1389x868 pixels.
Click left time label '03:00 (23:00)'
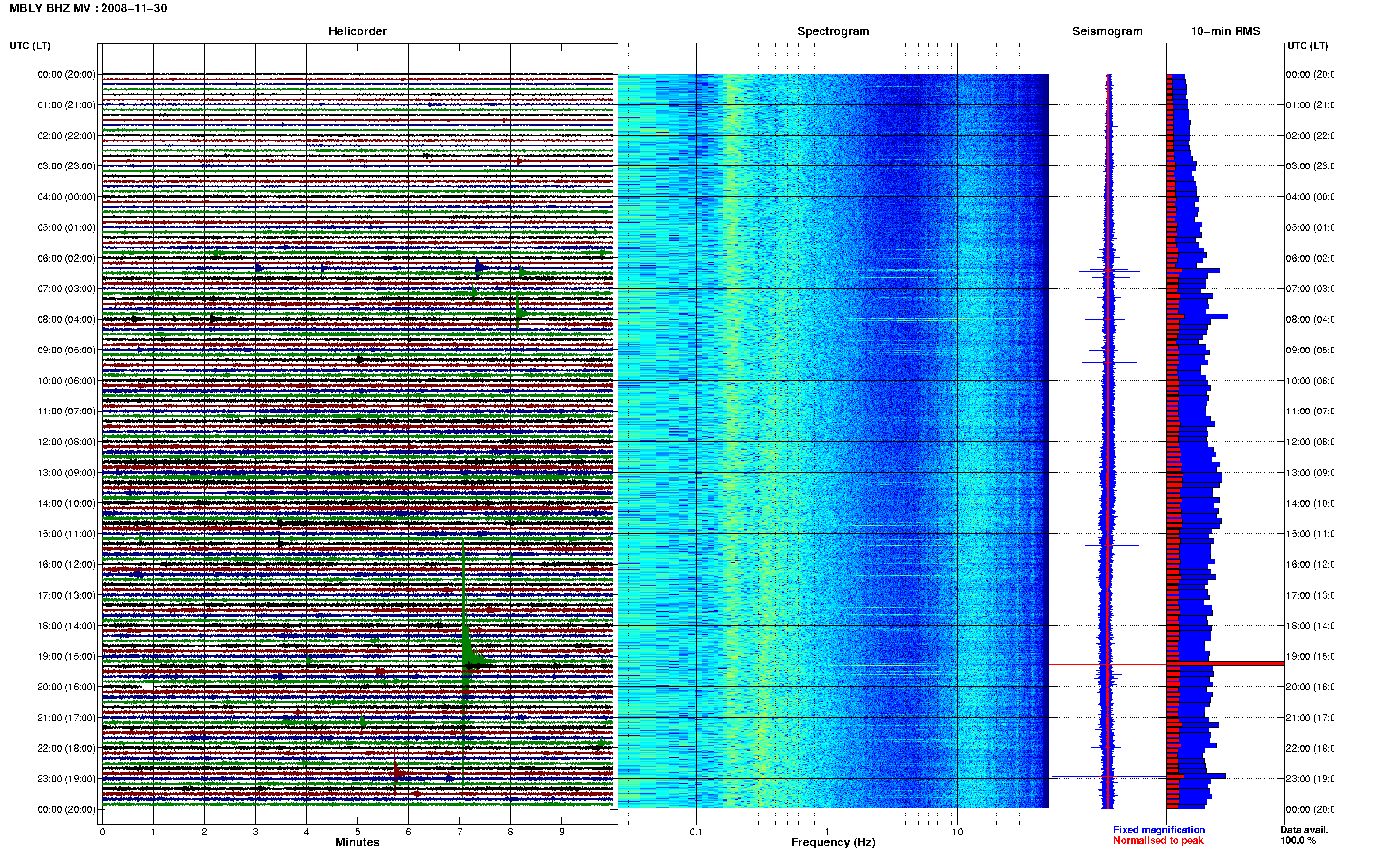pos(66,166)
